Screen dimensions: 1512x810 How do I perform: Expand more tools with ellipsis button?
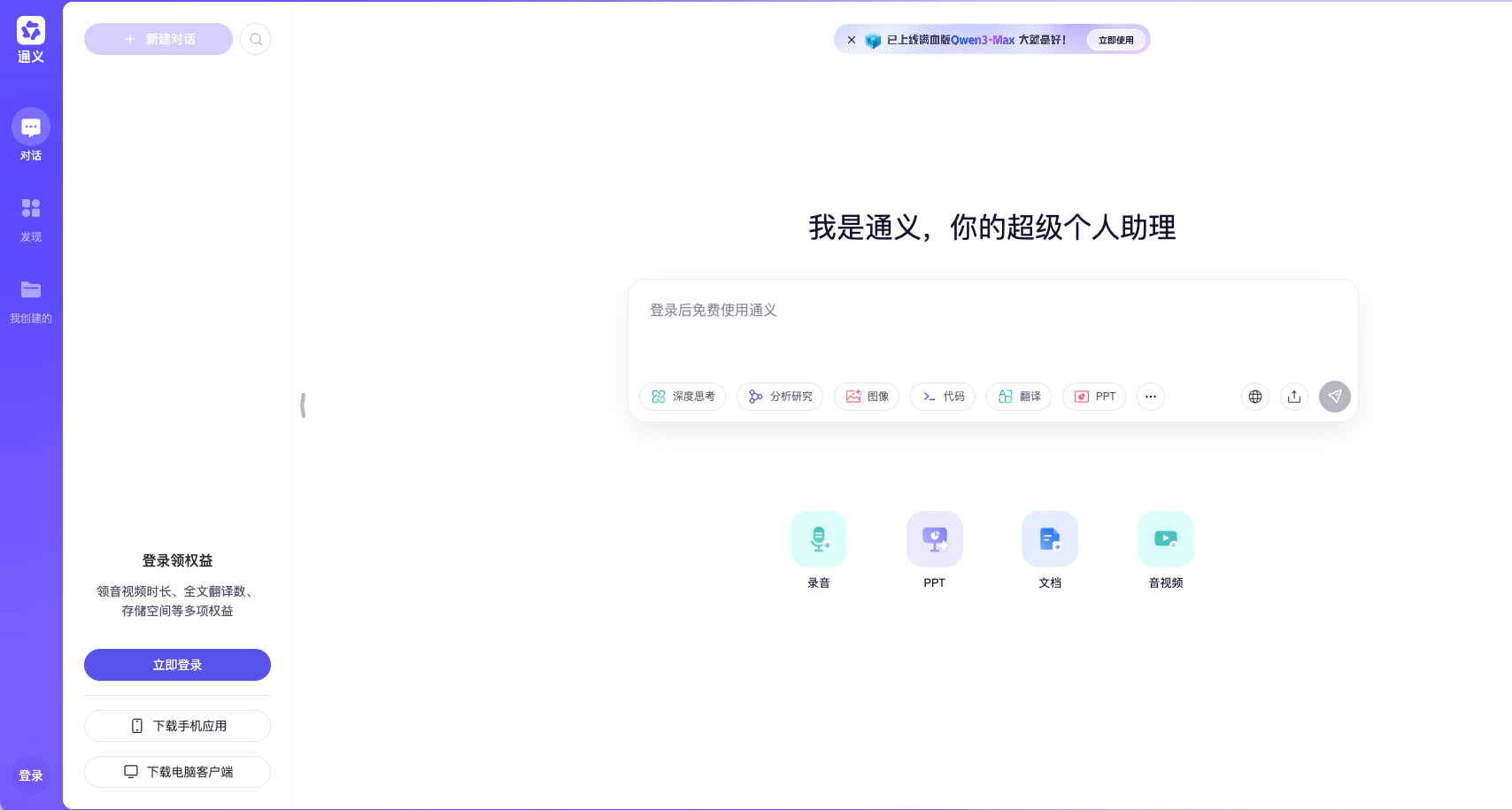[x=1150, y=397]
